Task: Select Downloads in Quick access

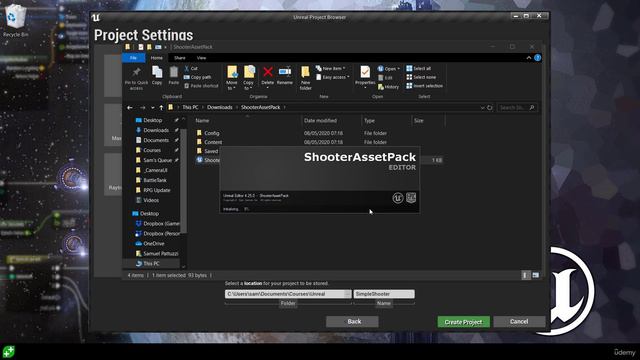Action: (157, 130)
